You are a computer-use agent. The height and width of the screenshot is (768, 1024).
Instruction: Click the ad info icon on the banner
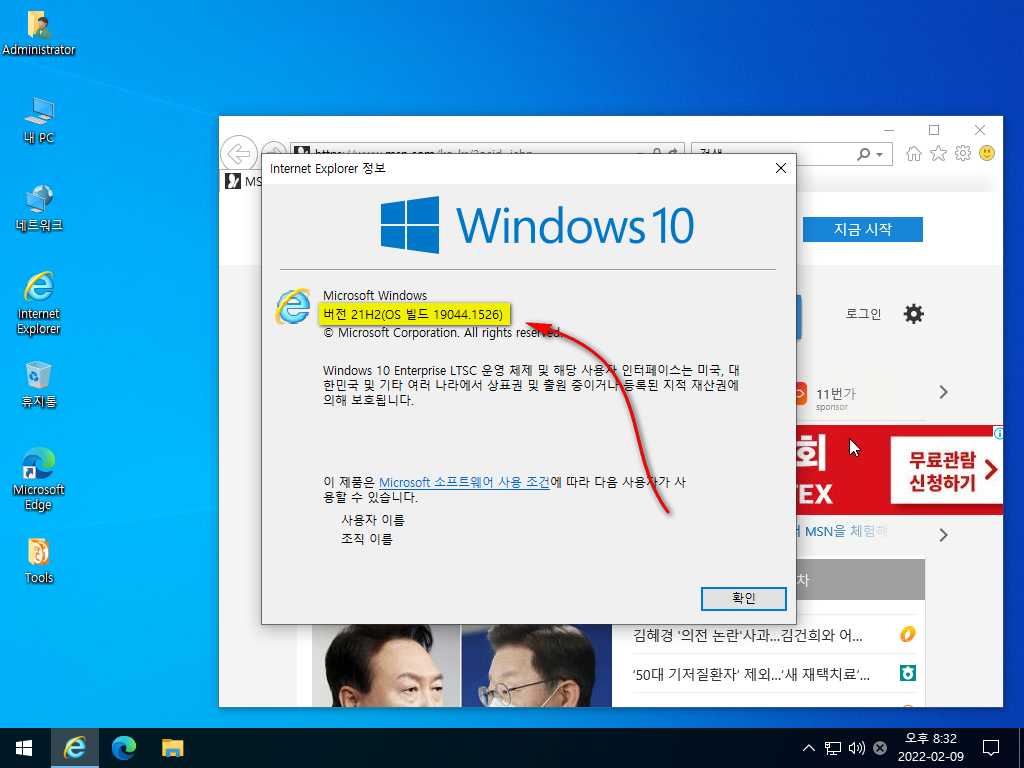(998, 432)
